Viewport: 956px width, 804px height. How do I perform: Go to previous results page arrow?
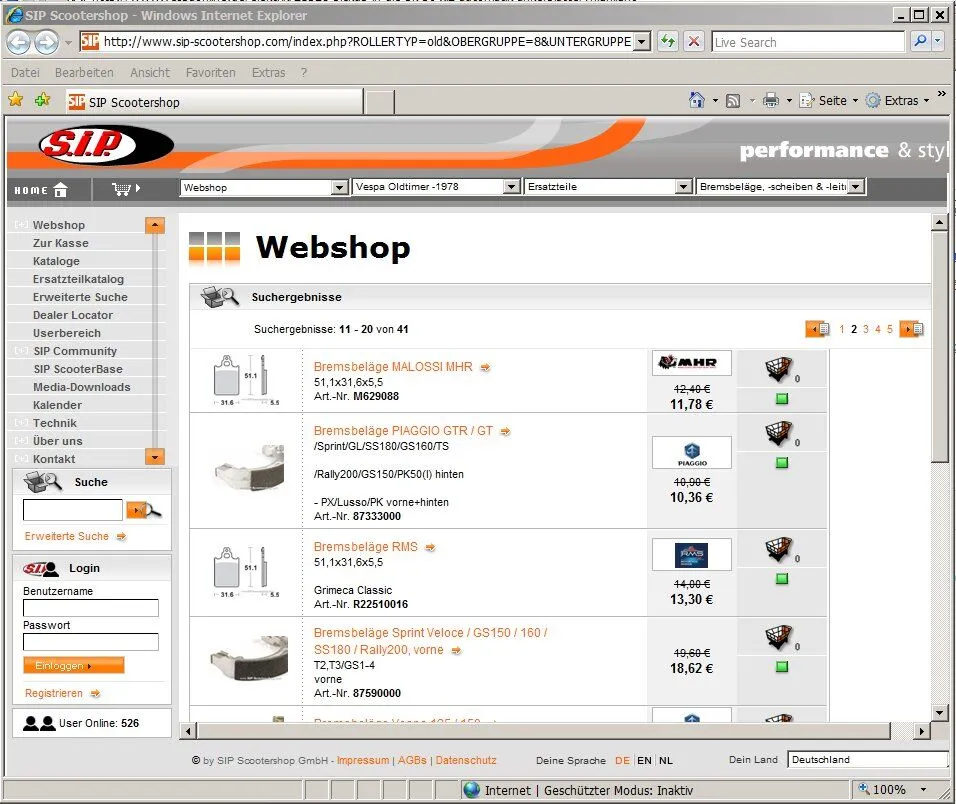[817, 329]
